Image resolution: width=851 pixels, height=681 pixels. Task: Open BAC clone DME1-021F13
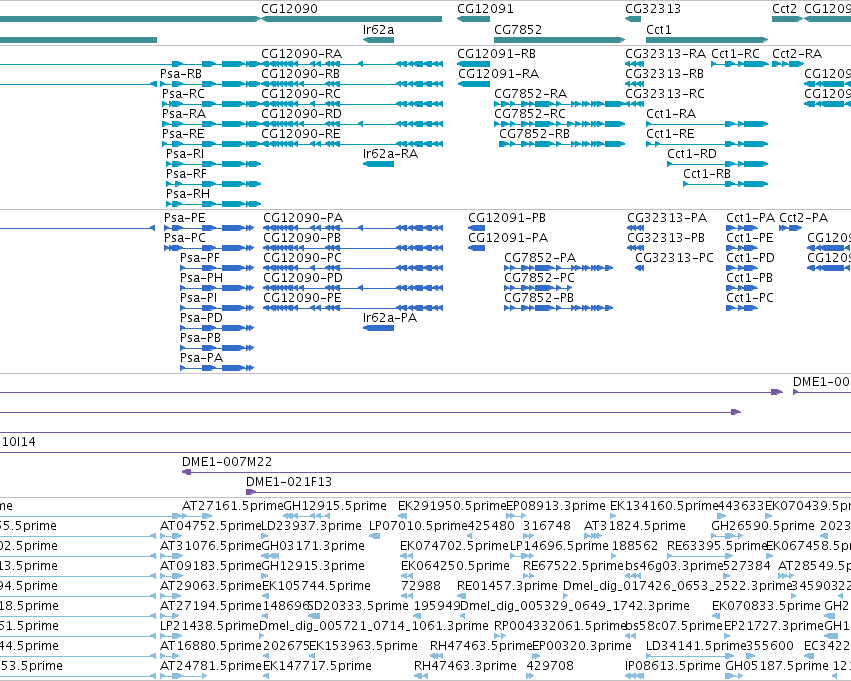point(289,482)
